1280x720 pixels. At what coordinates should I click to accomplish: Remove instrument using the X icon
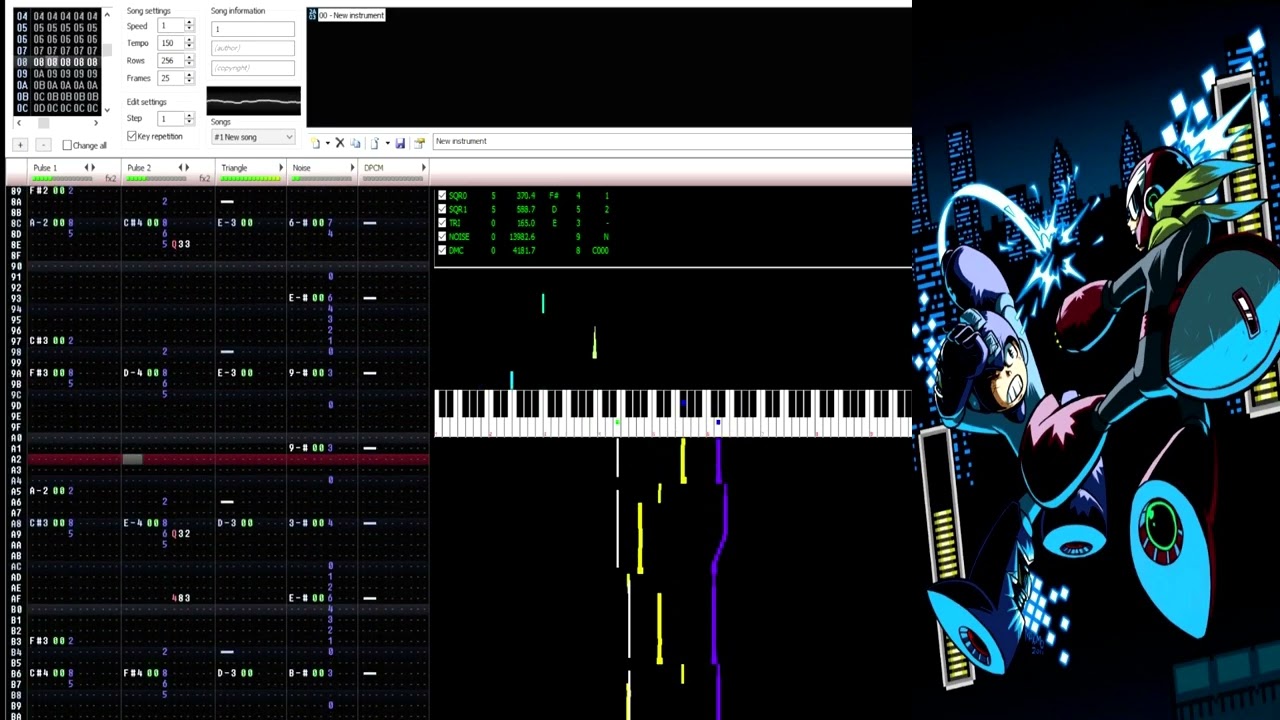340,143
